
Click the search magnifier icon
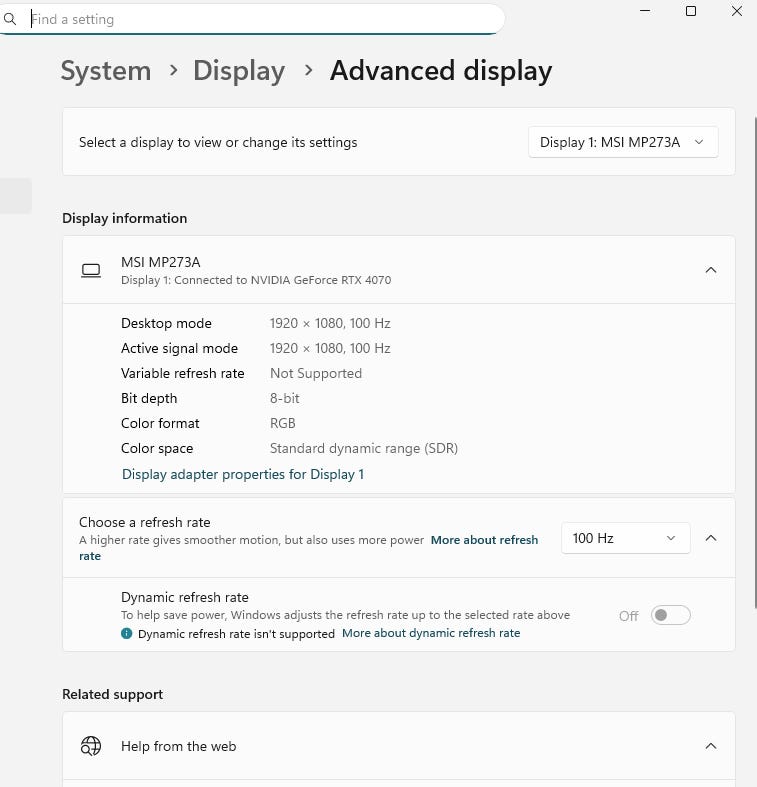pos(10,19)
